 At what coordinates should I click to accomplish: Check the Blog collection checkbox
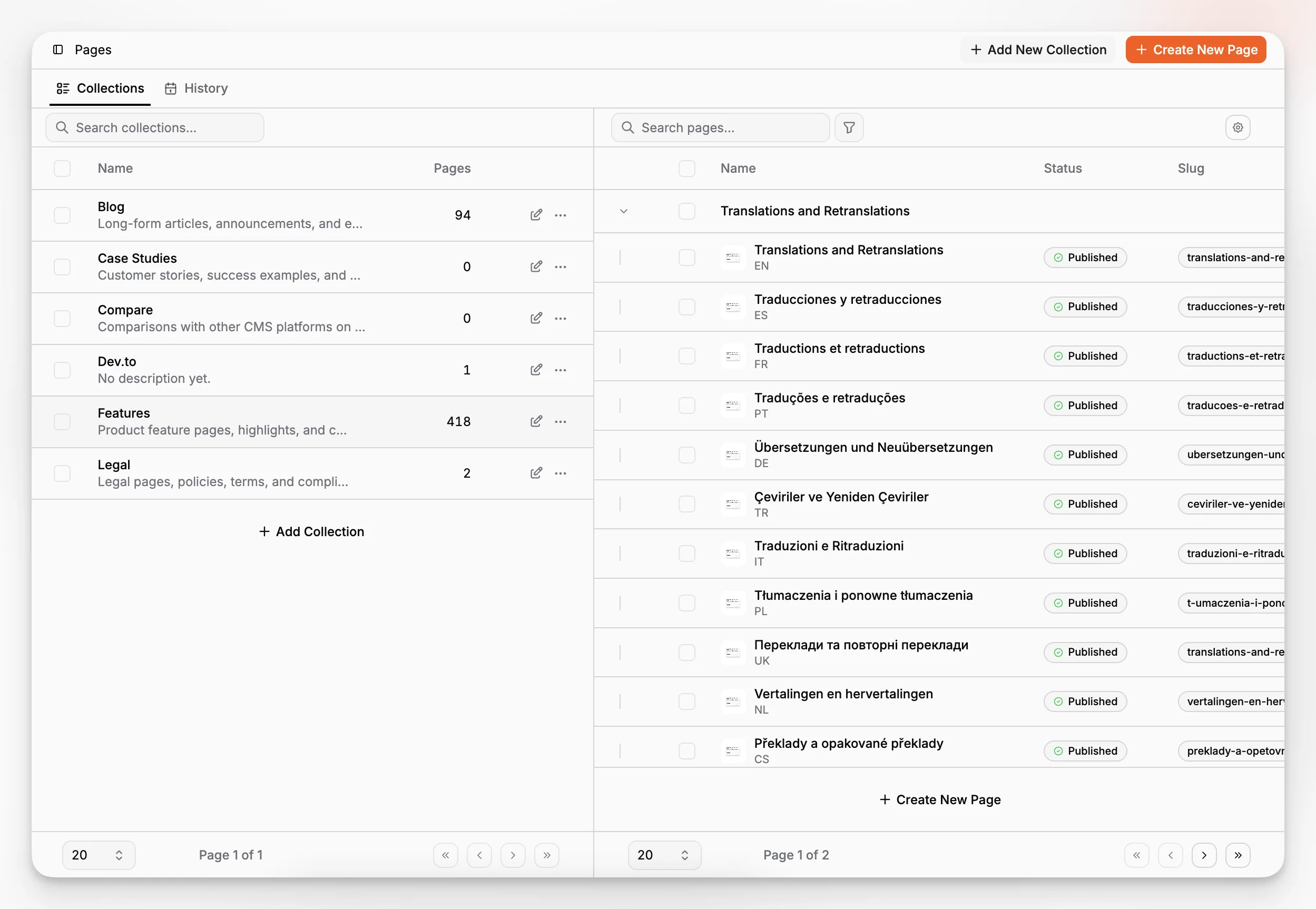point(62,215)
